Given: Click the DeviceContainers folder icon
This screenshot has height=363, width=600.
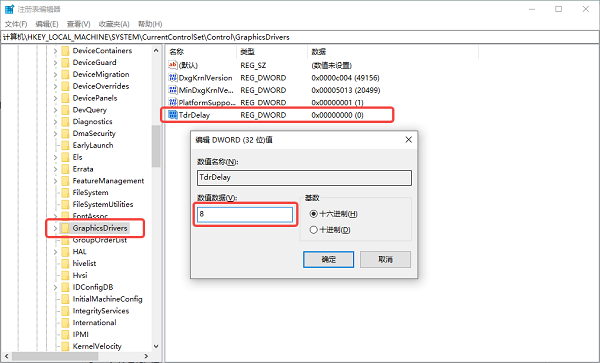Looking at the screenshot, I should (x=65, y=50).
